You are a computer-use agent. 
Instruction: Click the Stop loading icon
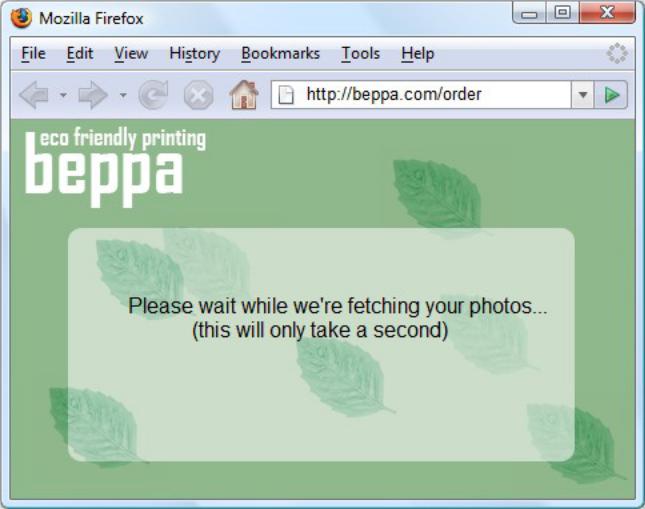[x=198, y=95]
